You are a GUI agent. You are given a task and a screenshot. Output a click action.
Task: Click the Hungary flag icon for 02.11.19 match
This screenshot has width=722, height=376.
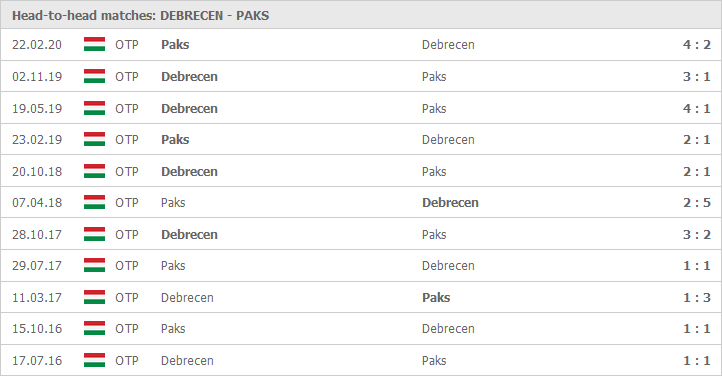94,76
